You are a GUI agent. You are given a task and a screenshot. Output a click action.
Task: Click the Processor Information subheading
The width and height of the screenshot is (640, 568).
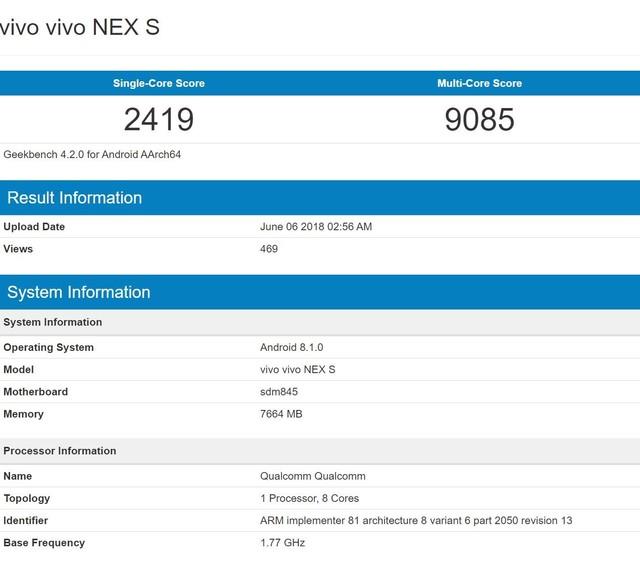(x=60, y=451)
